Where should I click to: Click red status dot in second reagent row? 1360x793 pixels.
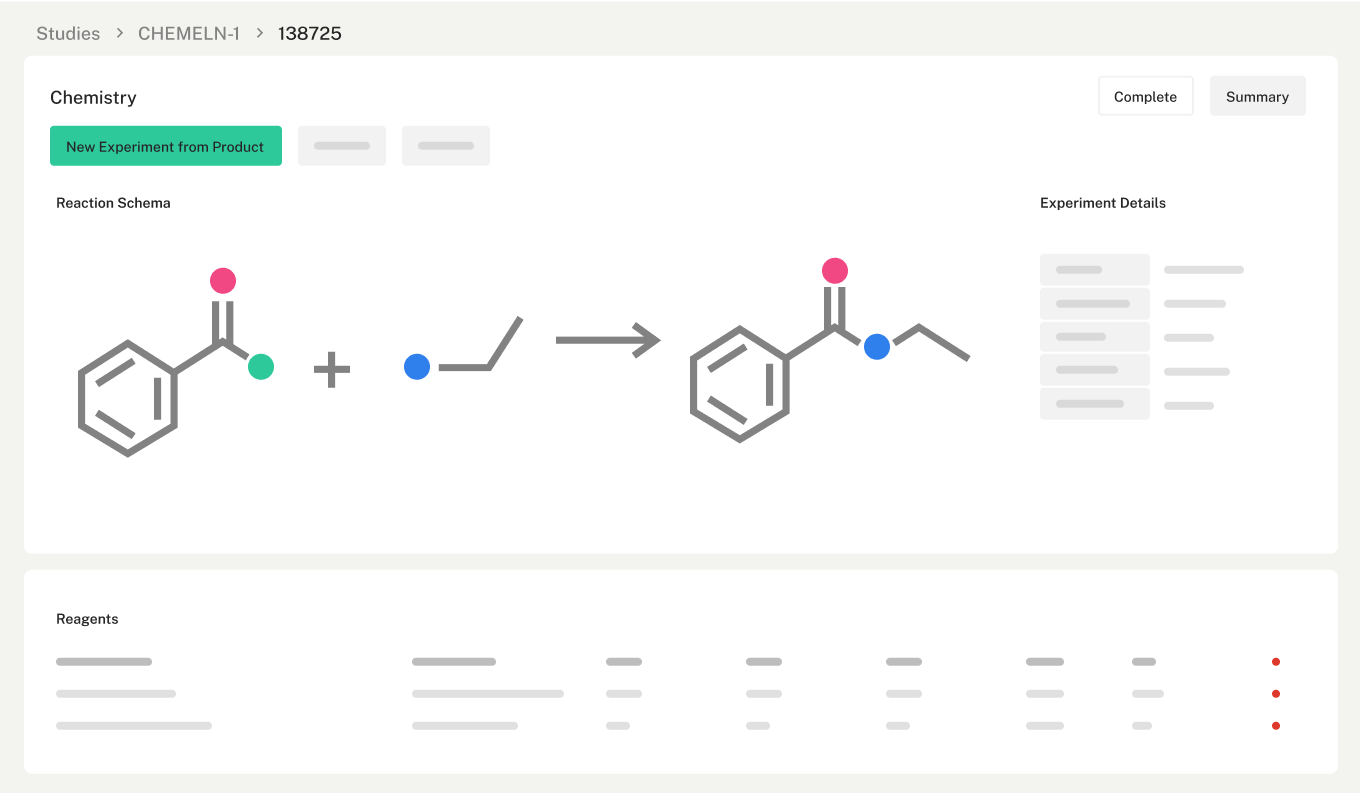1276,694
